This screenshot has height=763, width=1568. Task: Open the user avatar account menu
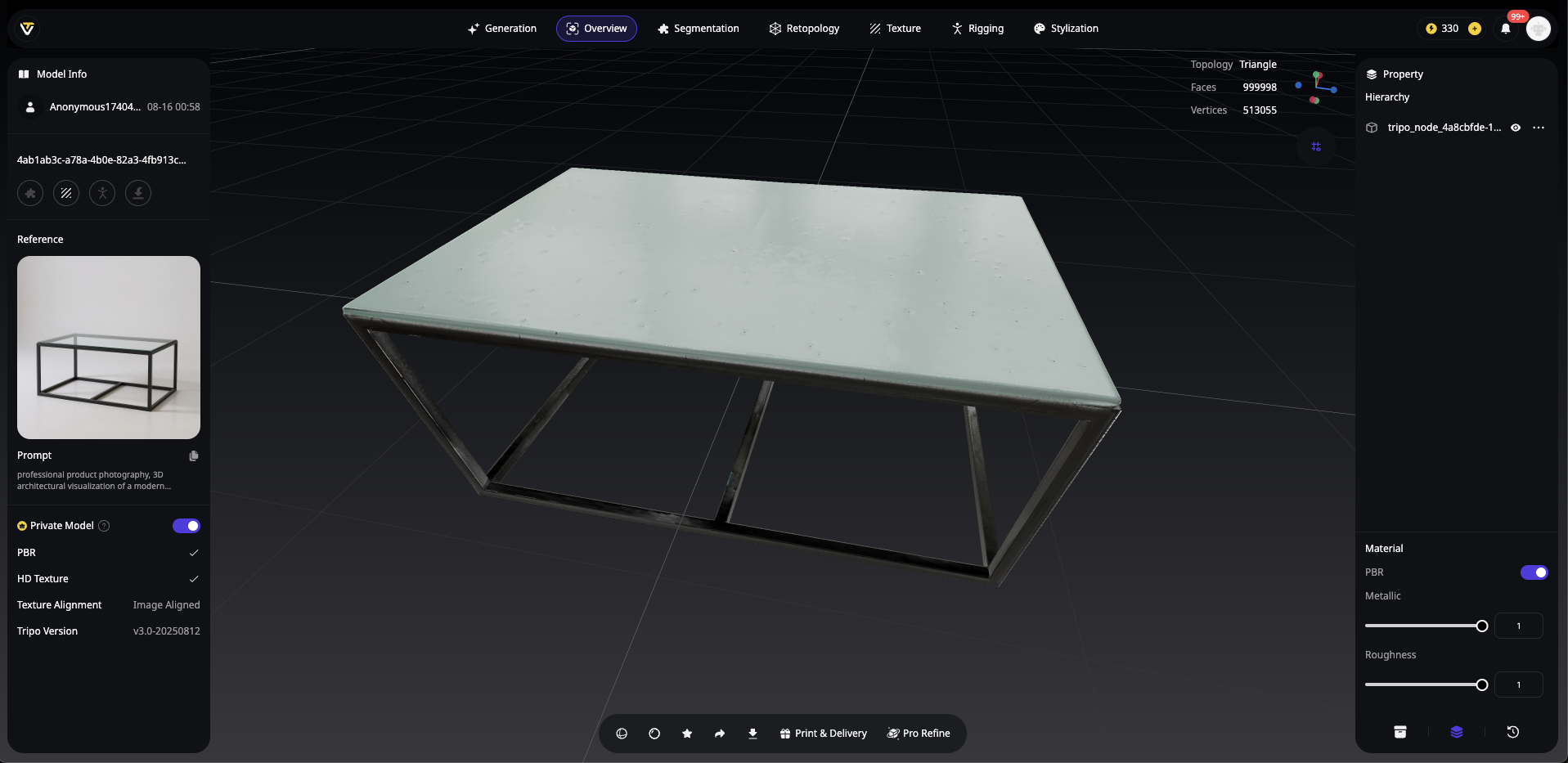tap(1539, 29)
